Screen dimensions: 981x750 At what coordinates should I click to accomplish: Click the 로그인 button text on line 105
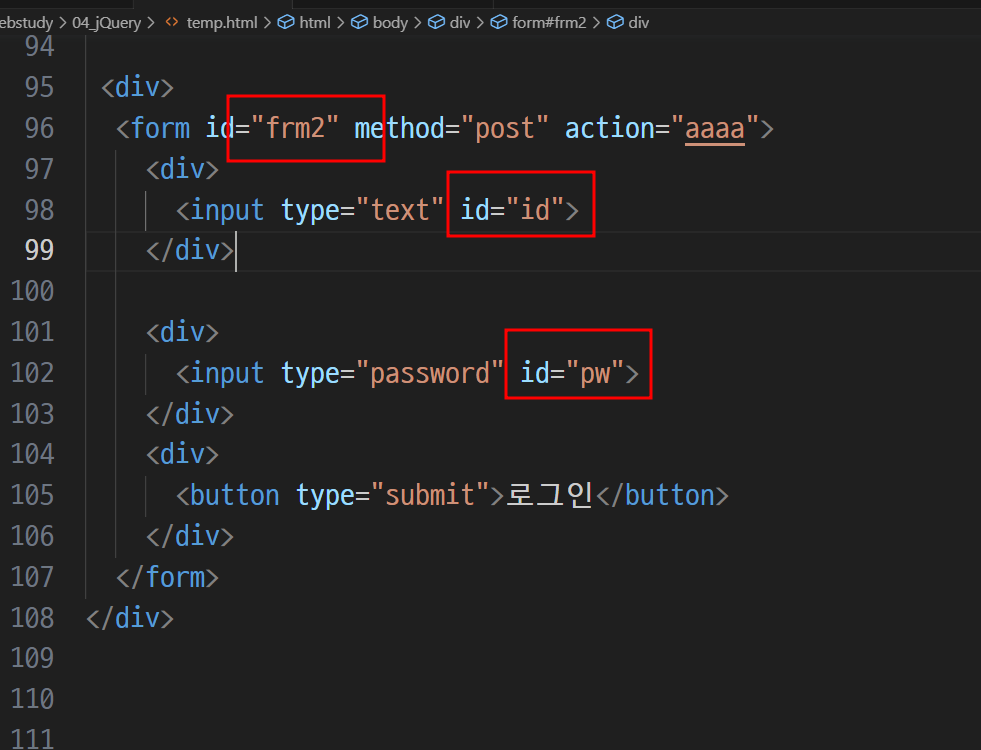pyautogui.click(x=549, y=495)
